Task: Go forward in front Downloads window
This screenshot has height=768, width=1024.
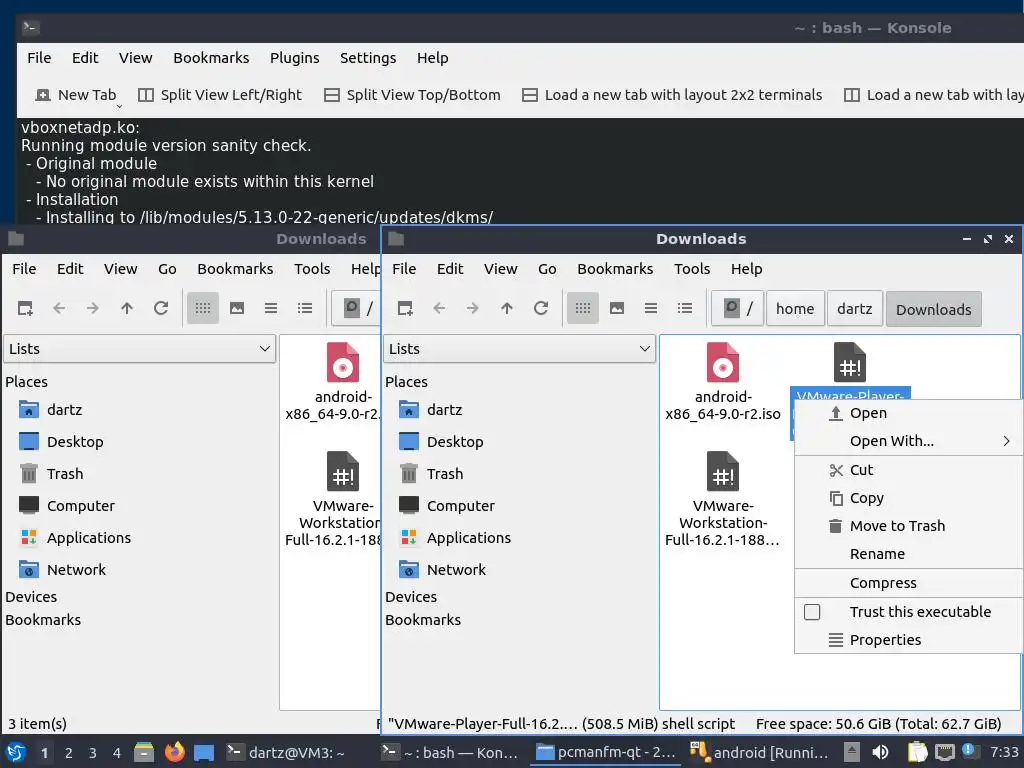Action: [x=473, y=308]
